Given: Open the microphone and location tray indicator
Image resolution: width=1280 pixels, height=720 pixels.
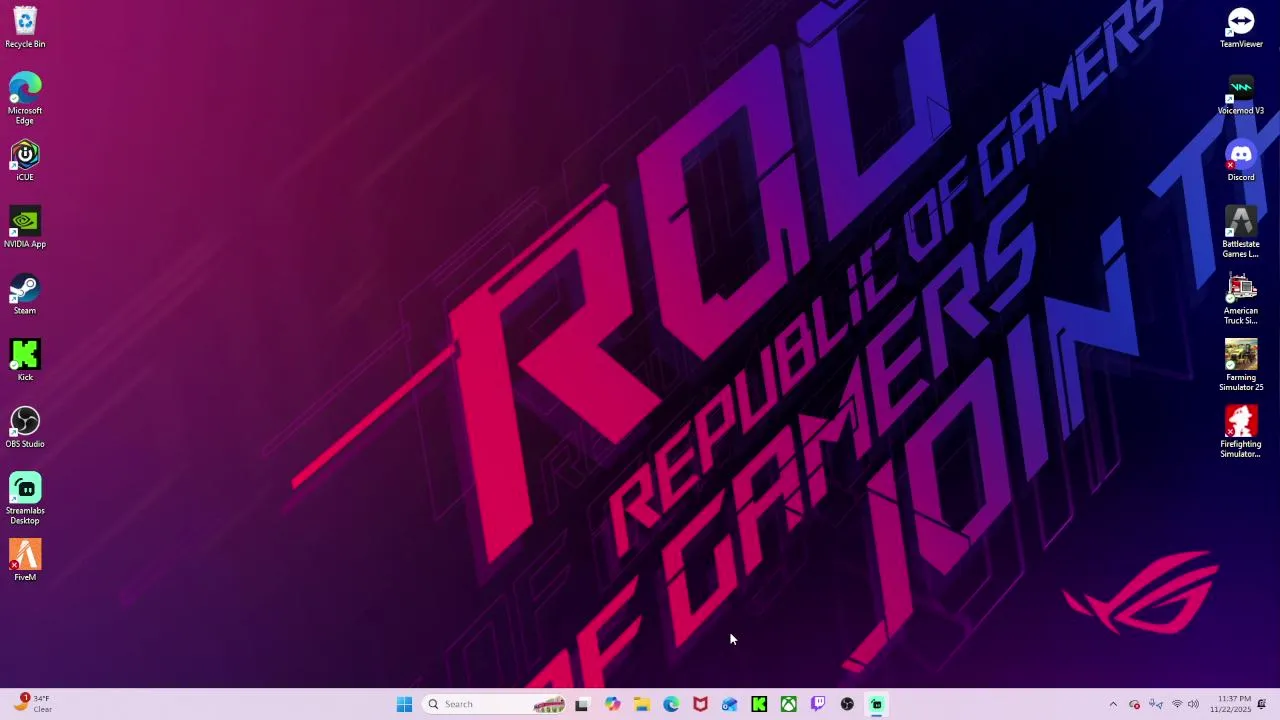Looking at the screenshot, I should pyautogui.click(x=1155, y=704).
